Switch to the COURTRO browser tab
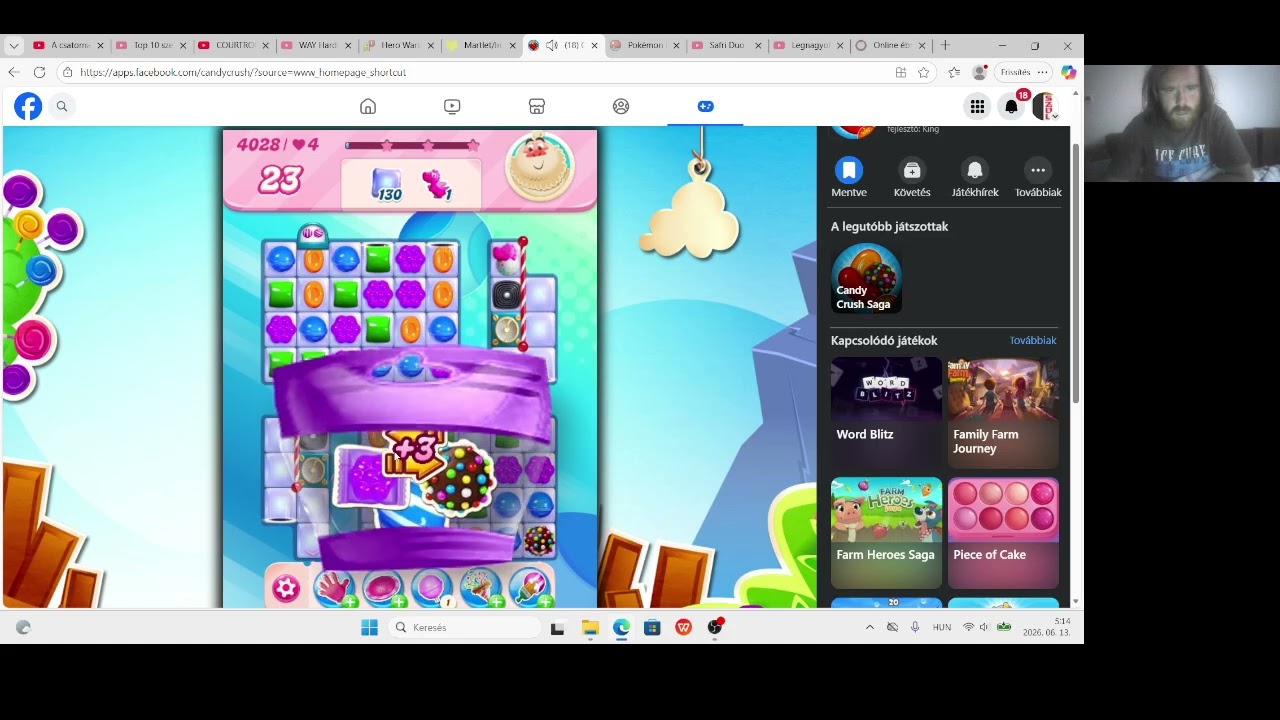The width and height of the screenshot is (1280, 720). pos(231,45)
